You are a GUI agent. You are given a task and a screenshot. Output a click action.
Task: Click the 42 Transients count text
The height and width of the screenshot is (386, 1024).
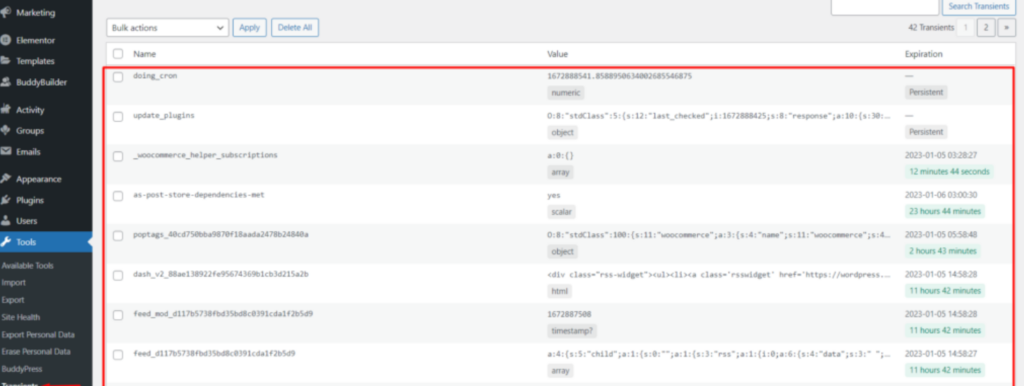tap(931, 27)
